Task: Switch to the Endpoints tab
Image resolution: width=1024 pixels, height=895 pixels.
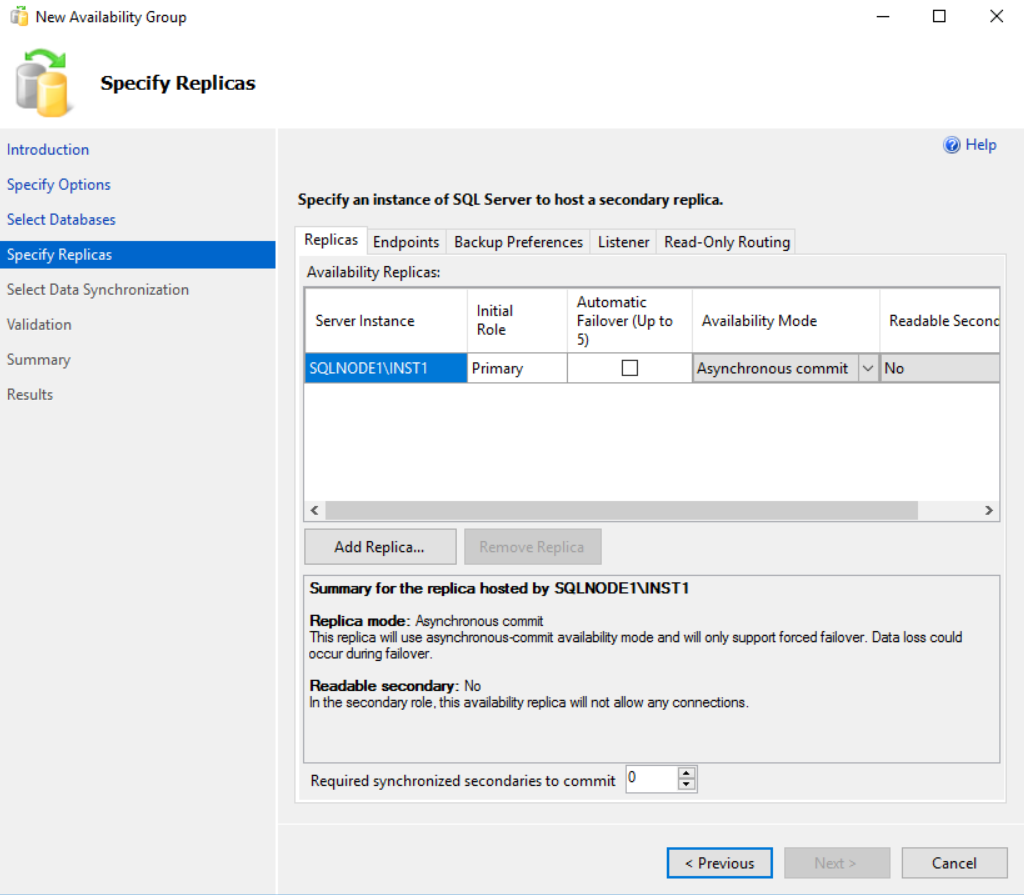Action: [406, 242]
